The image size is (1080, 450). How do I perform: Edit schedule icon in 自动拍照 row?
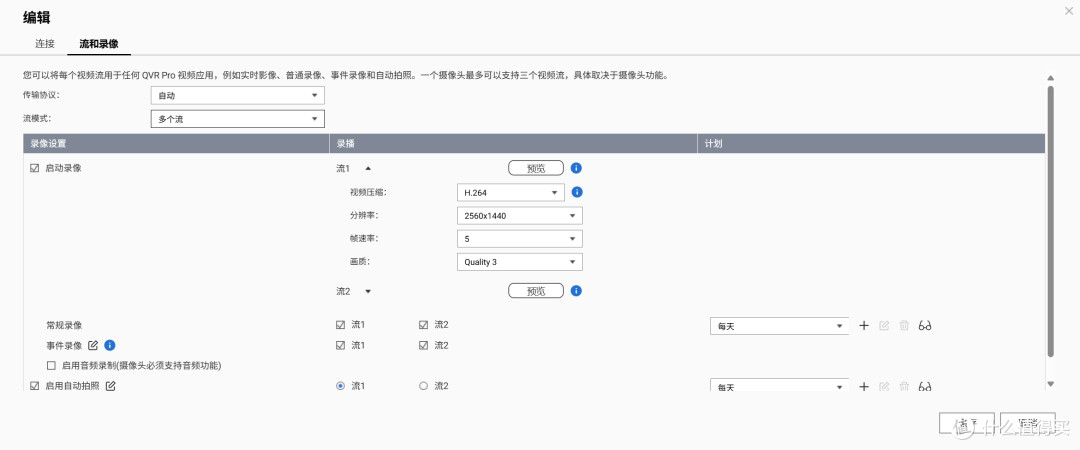click(x=884, y=387)
